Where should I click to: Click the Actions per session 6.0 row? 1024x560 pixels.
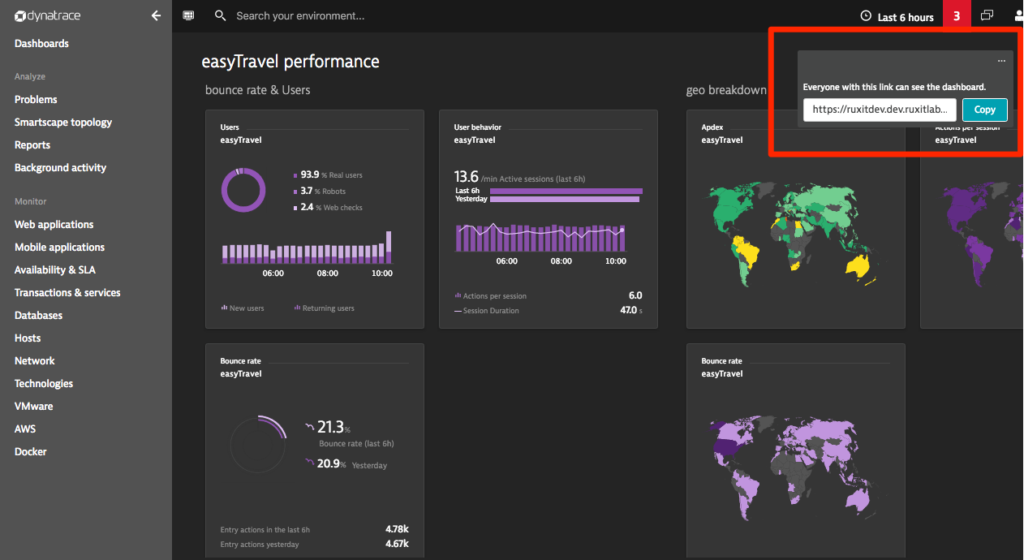tap(549, 296)
